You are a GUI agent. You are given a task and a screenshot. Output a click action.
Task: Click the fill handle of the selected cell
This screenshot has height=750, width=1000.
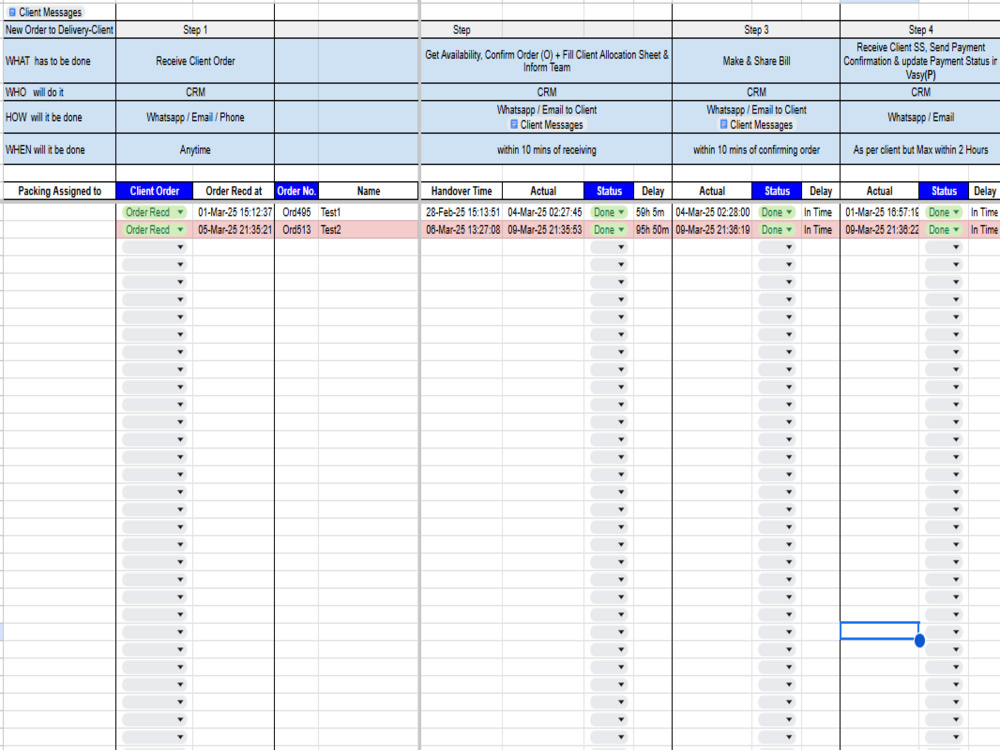(920, 640)
